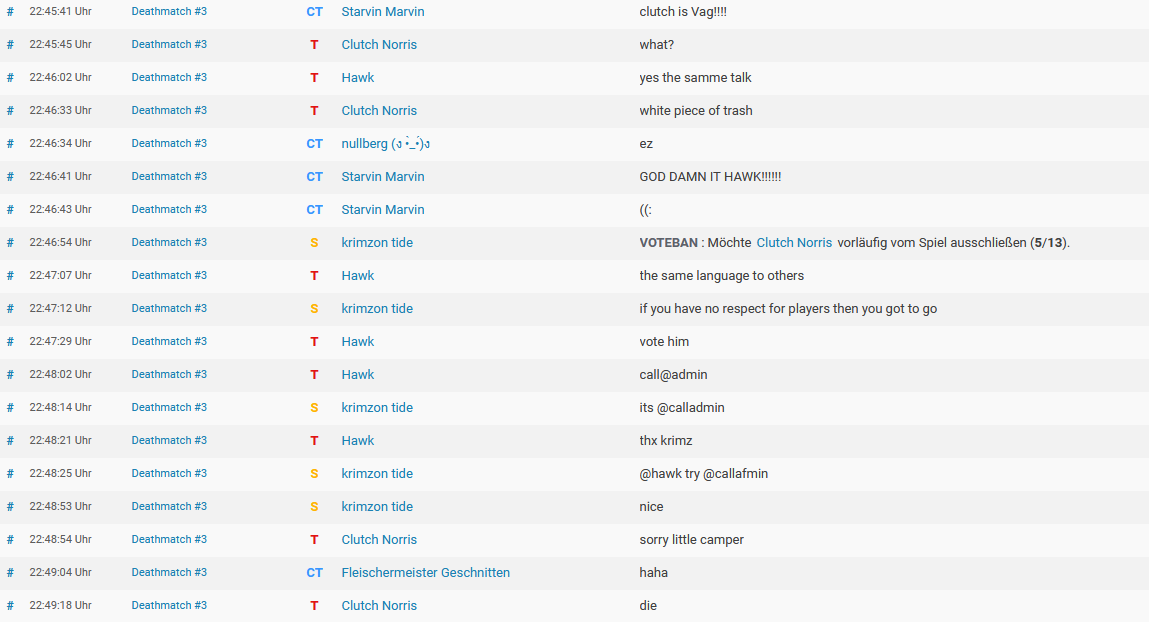Click the hash symbol on the 22:48:02 row
The height and width of the screenshot is (626, 1149).
point(10,375)
